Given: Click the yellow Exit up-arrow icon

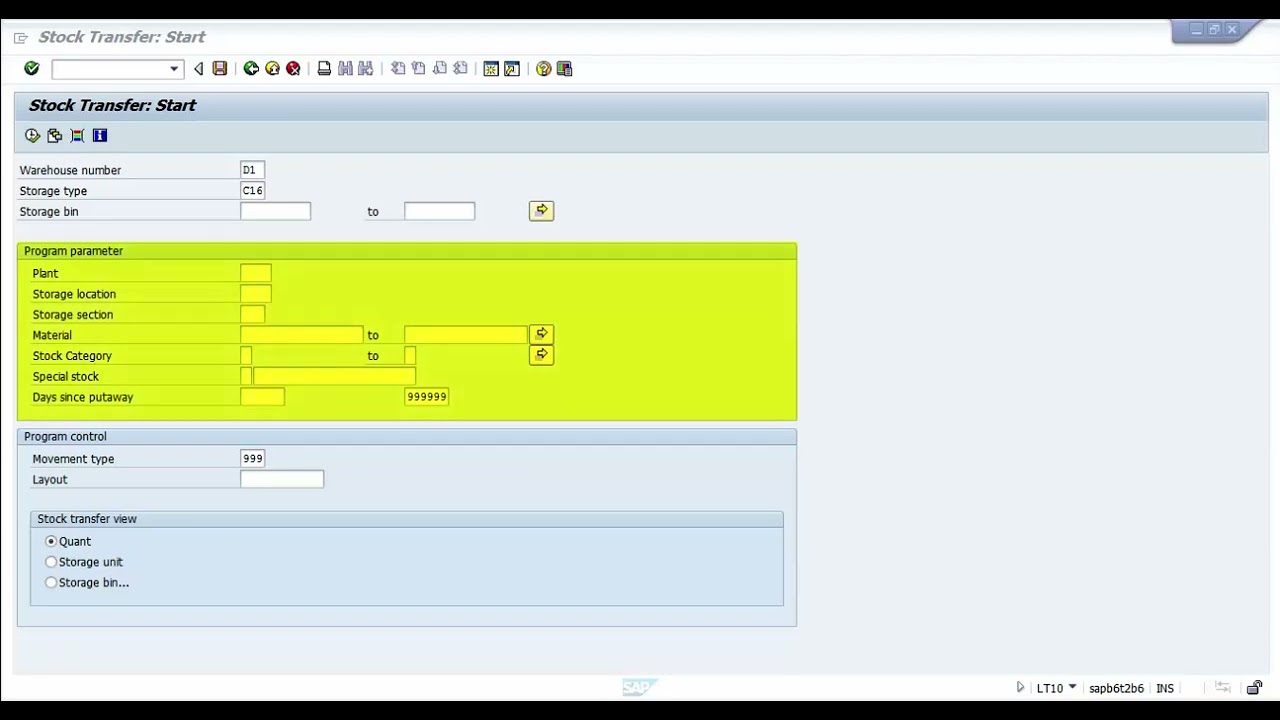Looking at the screenshot, I should (272, 68).
